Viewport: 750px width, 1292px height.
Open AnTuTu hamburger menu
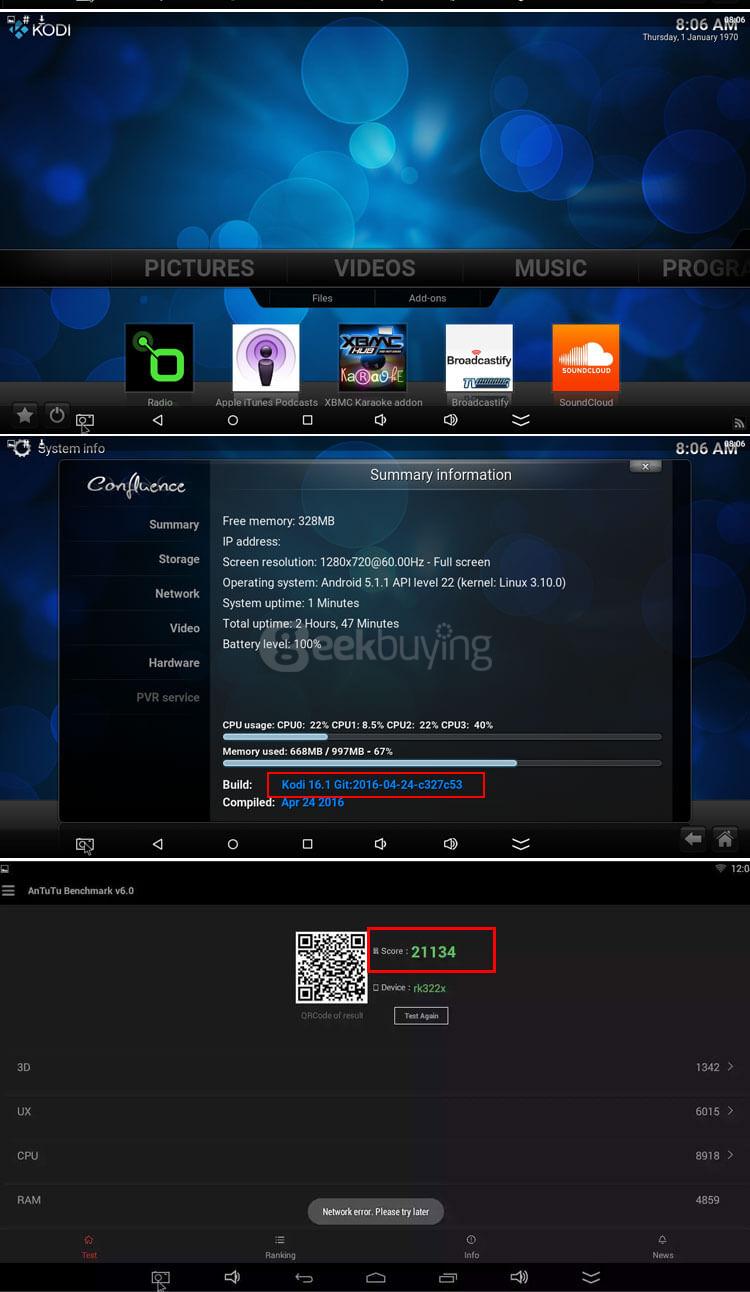coord(8,890)
